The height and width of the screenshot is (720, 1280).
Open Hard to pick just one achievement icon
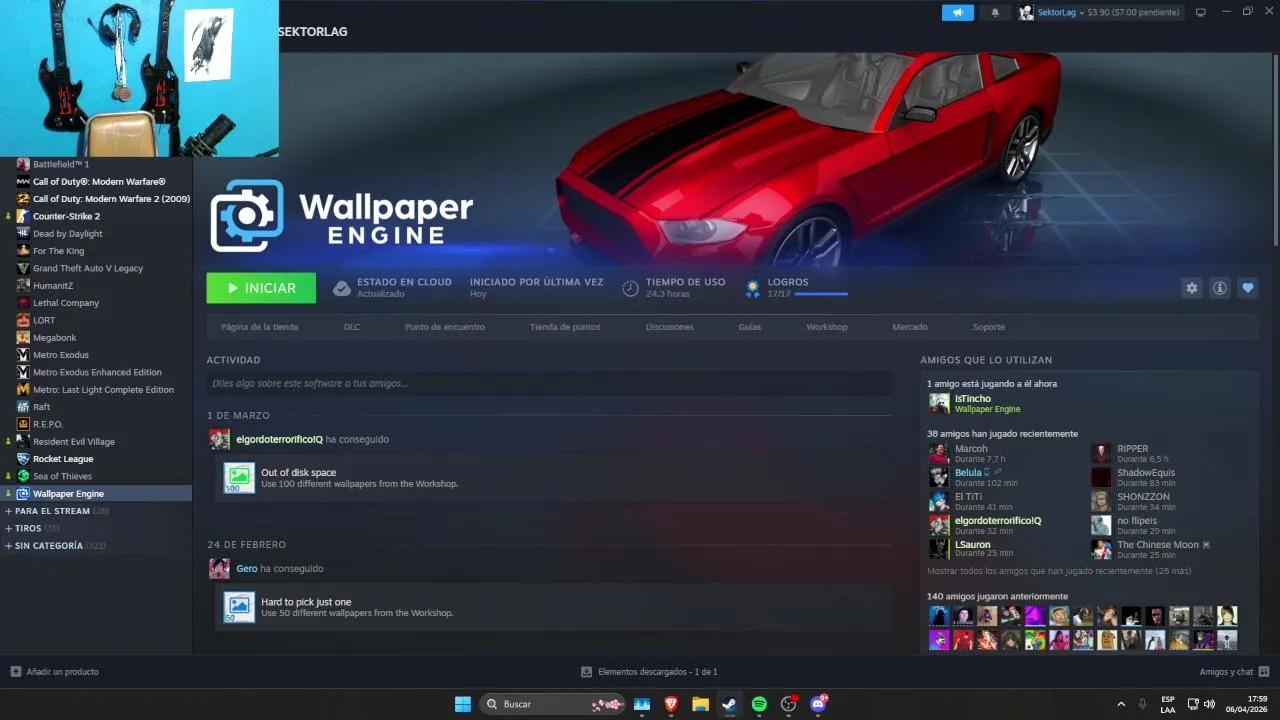pyautogui.click(x=239, y=607)
